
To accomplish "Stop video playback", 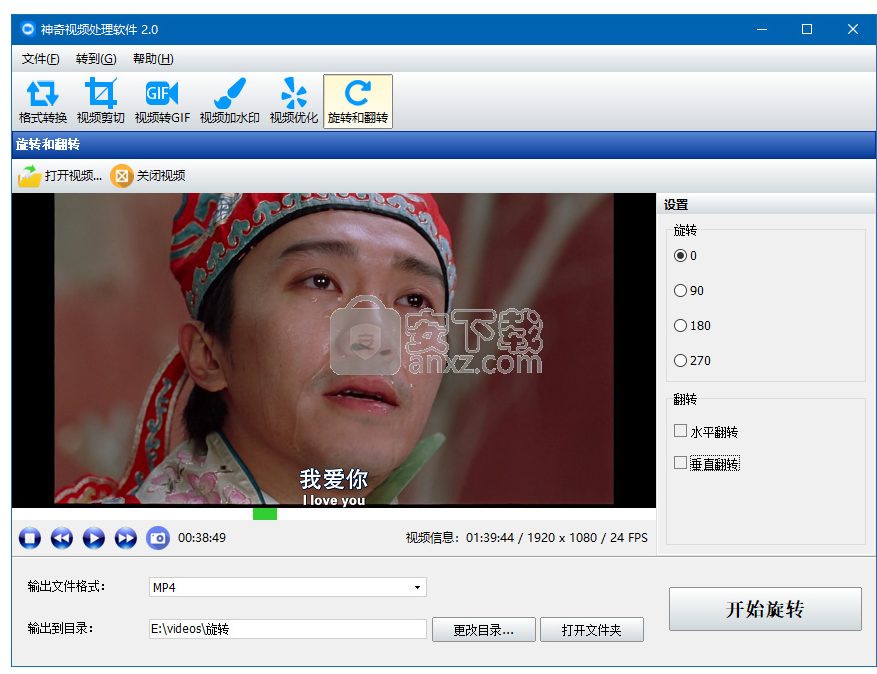I will [30, 538].
